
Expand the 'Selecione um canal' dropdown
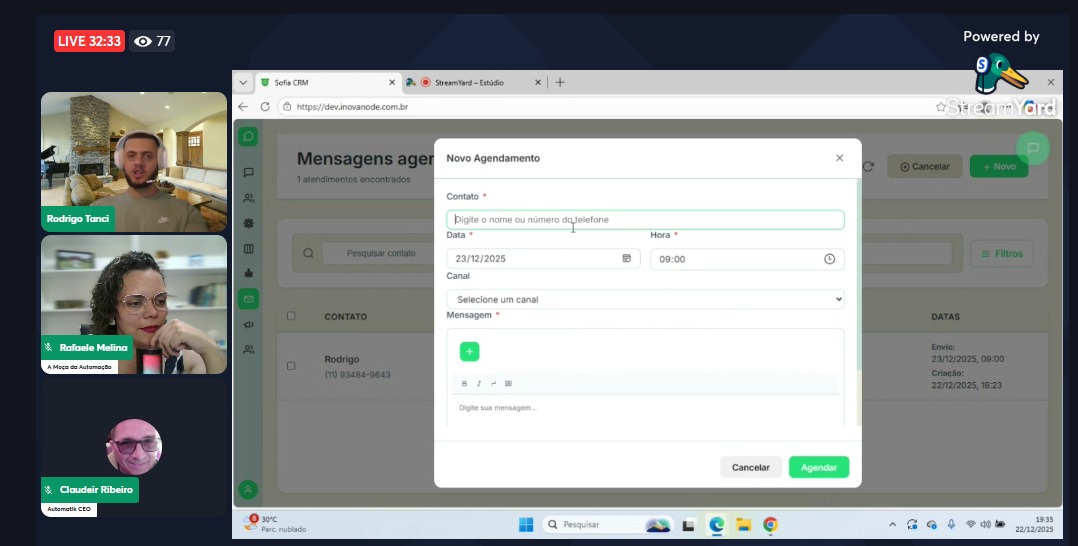[x=645, y=299]
